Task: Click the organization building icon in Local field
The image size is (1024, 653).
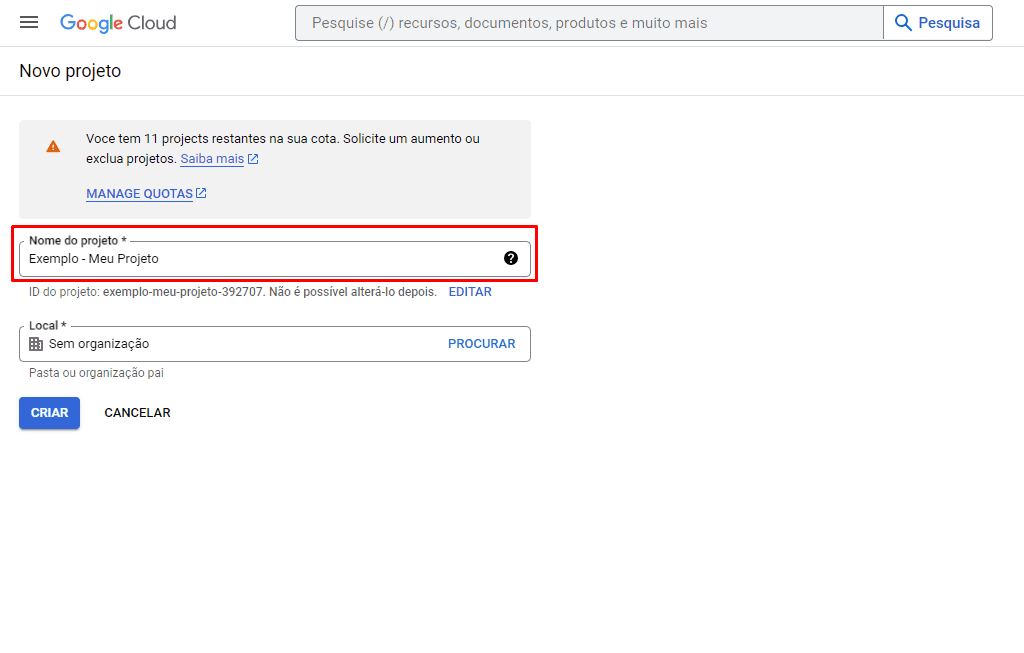Action: point(36,344)
